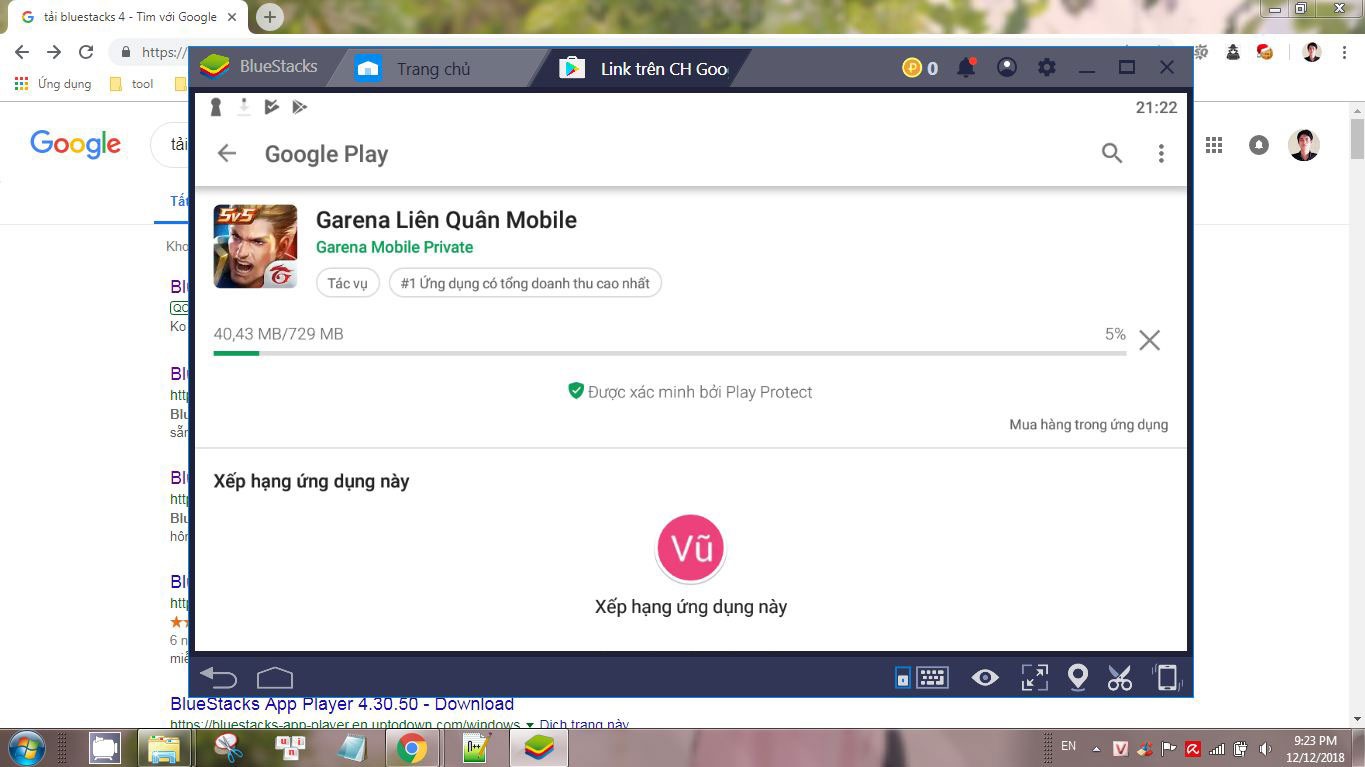Cancel the Liên Quân Mobile download
The height and width of the screenshot is (767, 1365).
coord(1150,340)
